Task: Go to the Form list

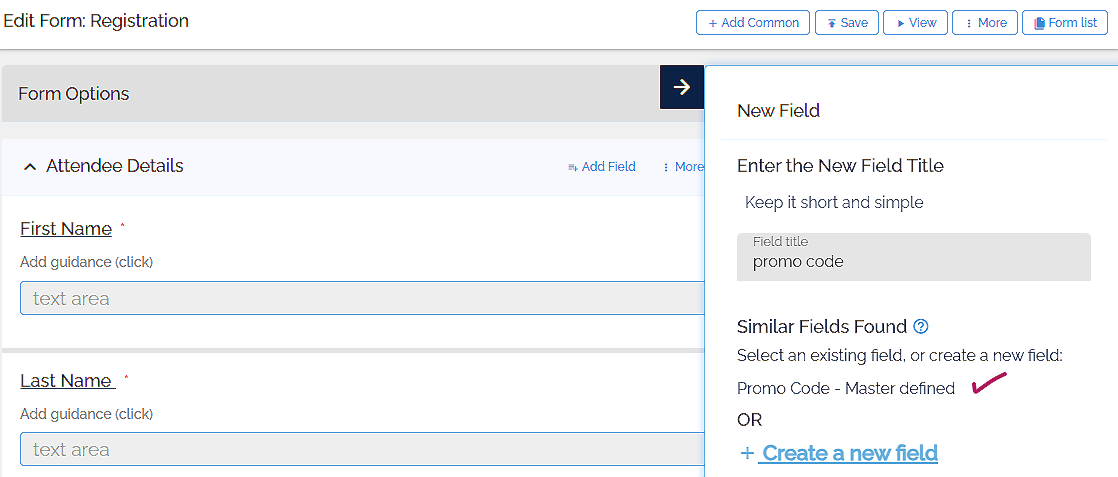Action: click(1064, 23)
